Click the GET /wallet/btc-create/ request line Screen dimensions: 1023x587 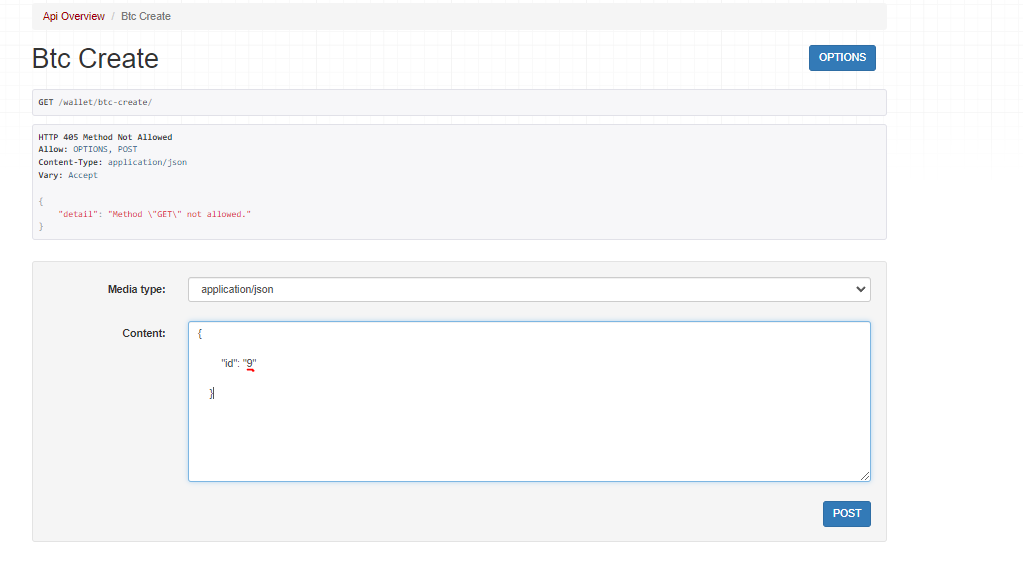click(95, 102)
